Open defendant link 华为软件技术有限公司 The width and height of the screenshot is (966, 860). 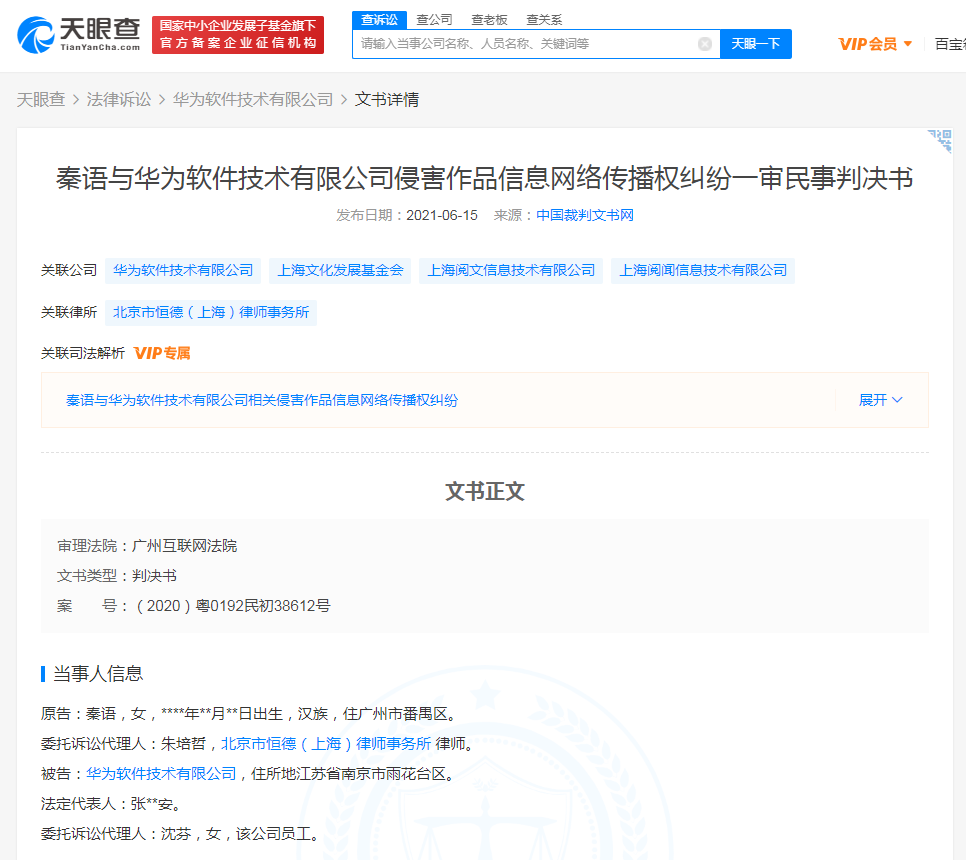tap(161, 774)
